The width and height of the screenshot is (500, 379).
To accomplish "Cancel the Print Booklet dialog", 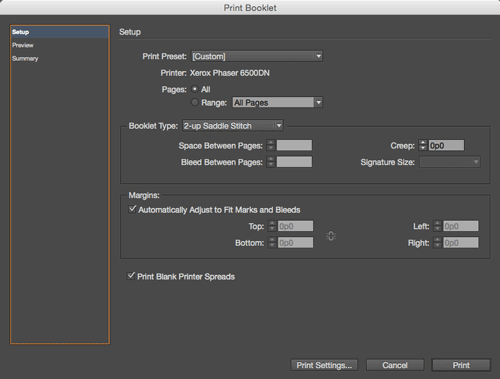I will point(395,365).
